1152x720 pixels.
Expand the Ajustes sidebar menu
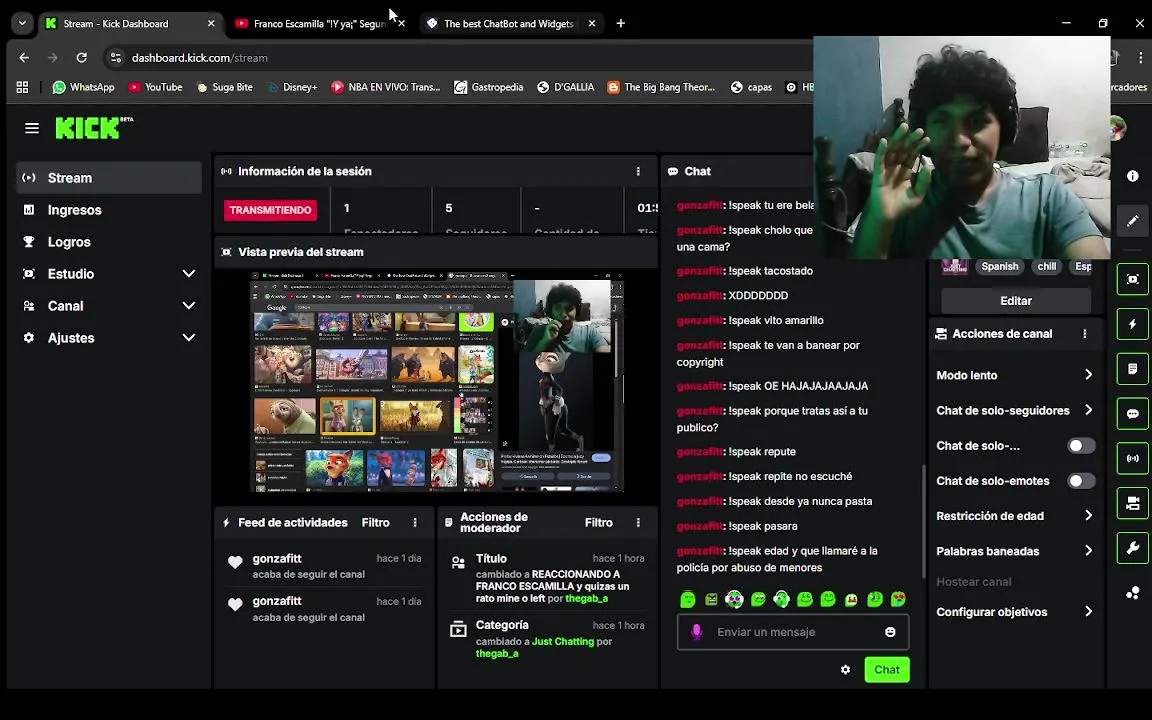[x=109, y=338]
